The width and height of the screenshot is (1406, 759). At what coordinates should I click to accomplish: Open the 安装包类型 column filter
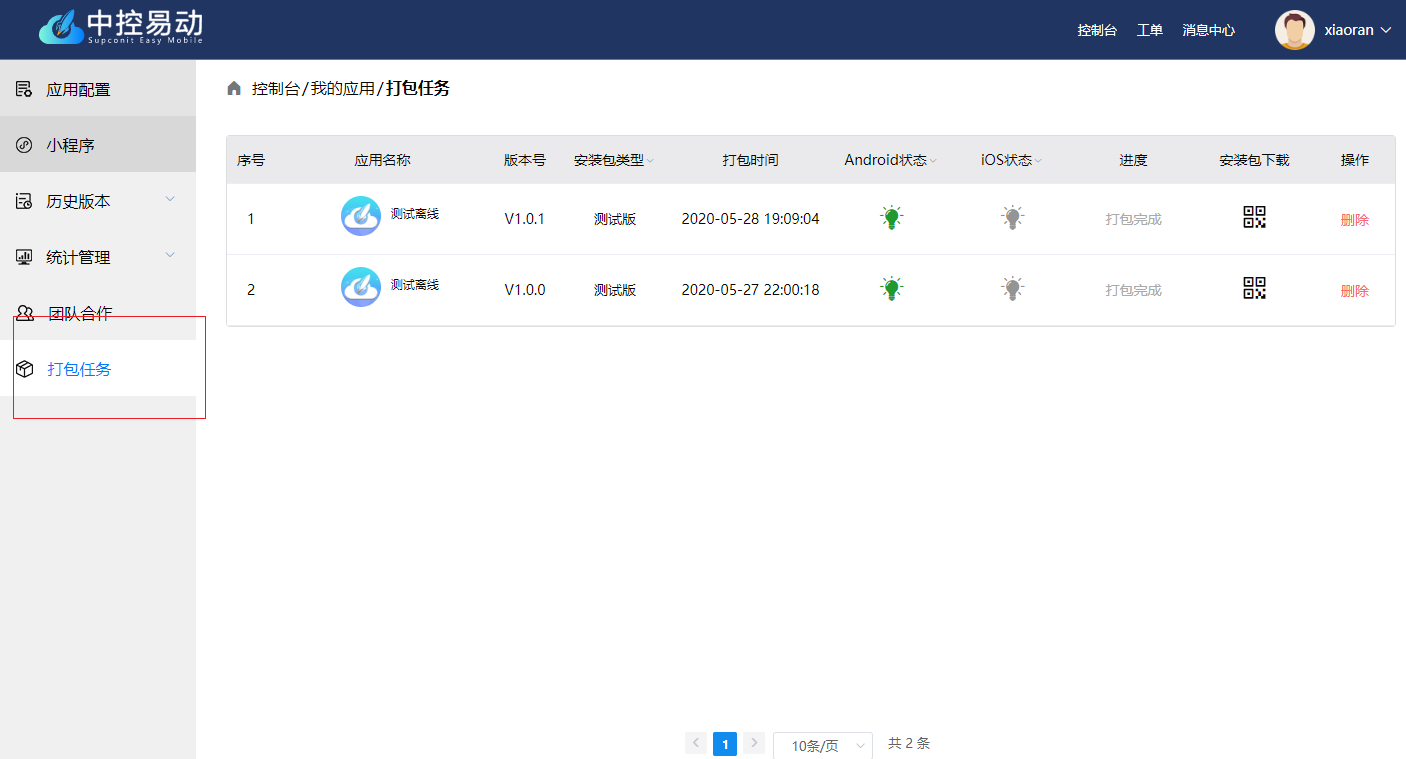point(651,161)
